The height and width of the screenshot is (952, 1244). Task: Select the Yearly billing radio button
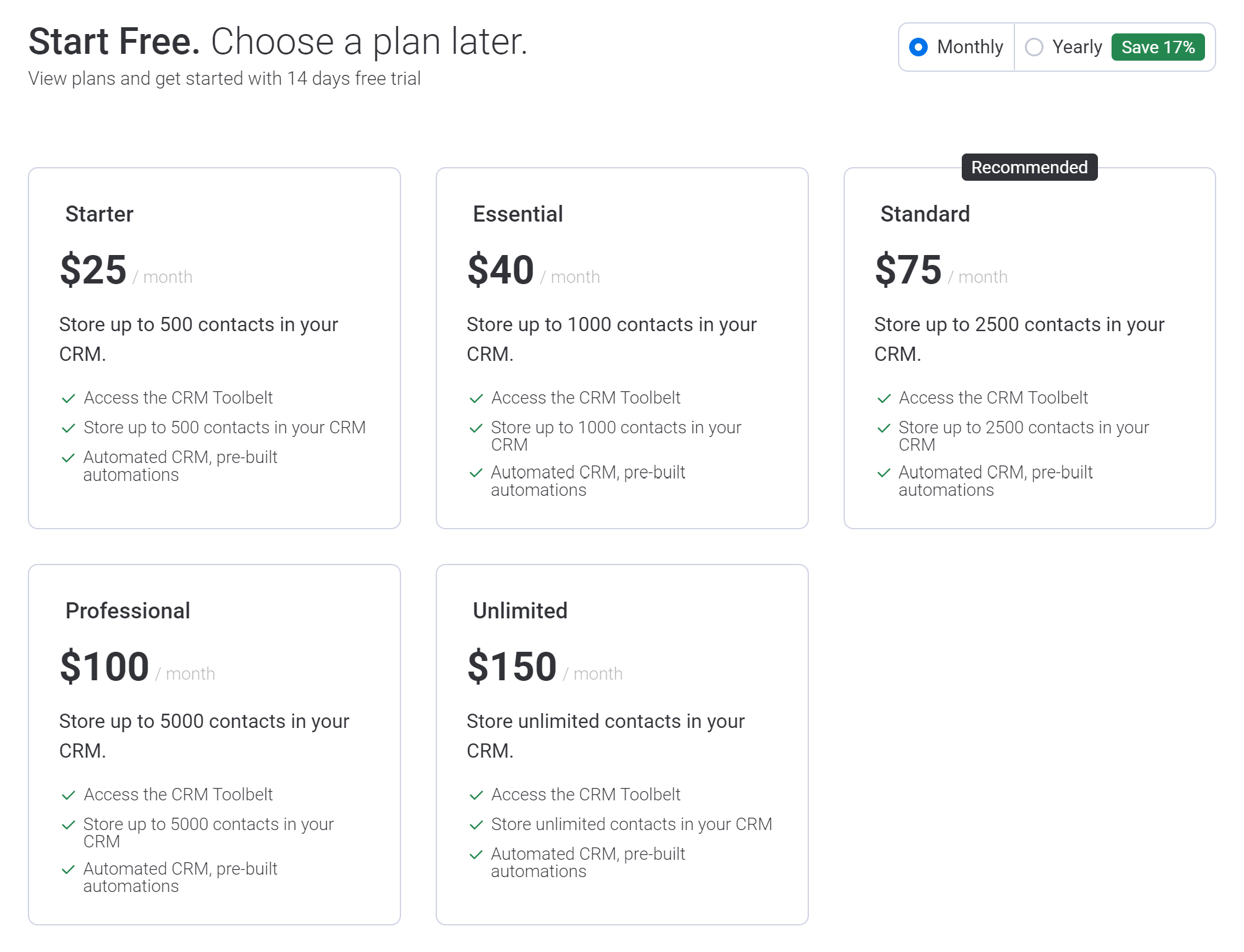(1034, 47)
